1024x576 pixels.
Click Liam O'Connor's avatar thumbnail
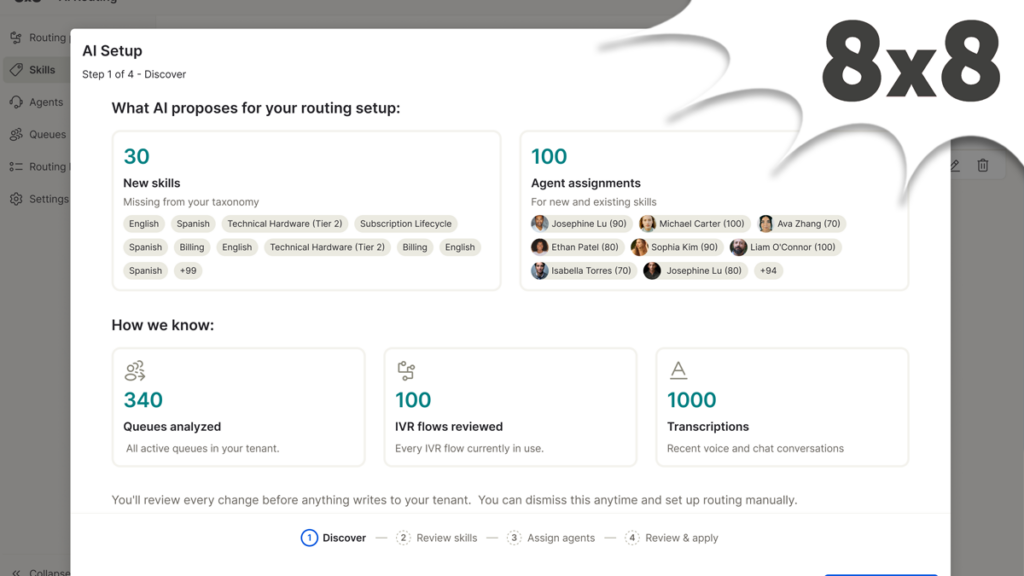point(738,247)
